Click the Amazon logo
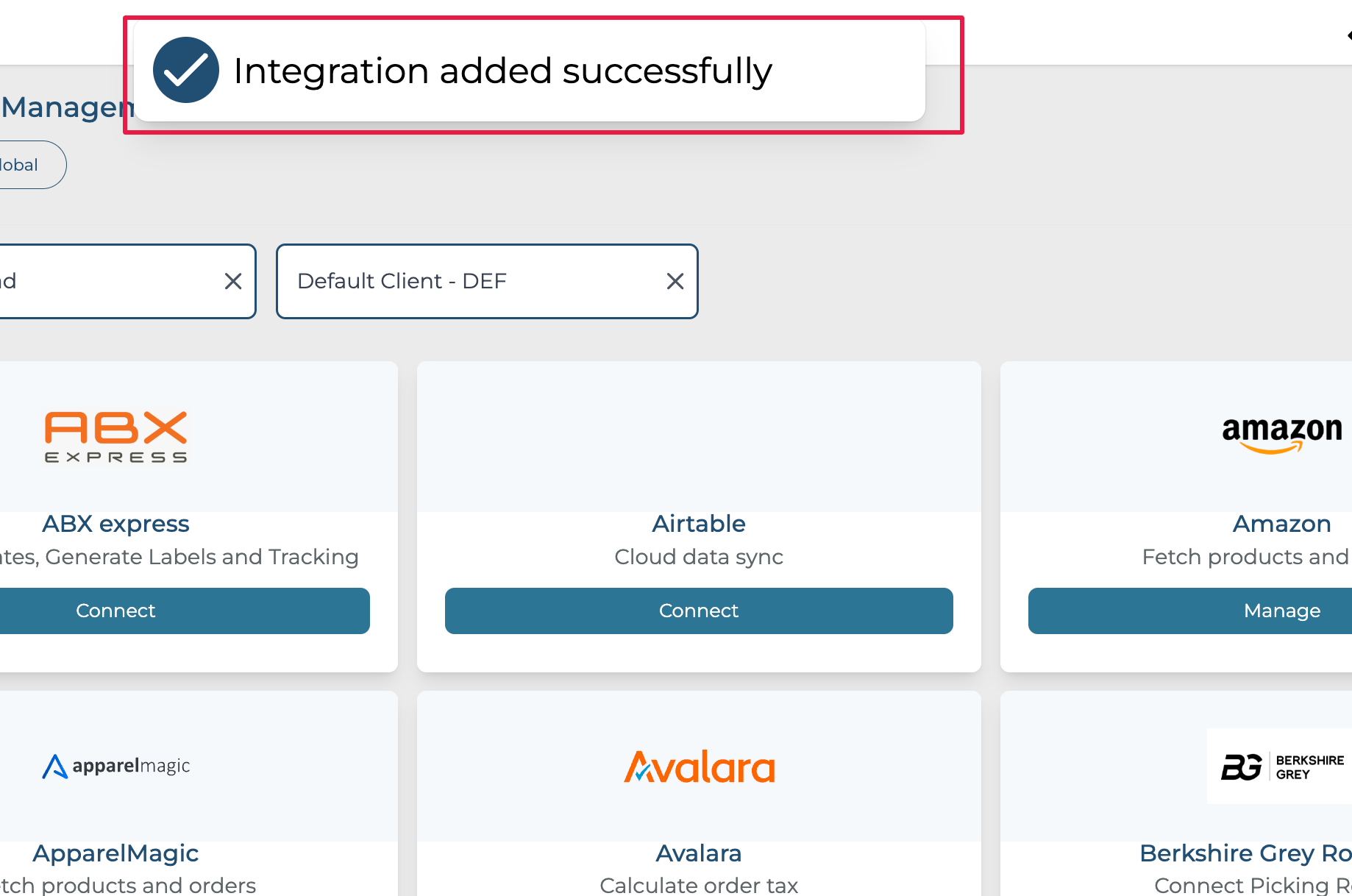 (1281, 434)
